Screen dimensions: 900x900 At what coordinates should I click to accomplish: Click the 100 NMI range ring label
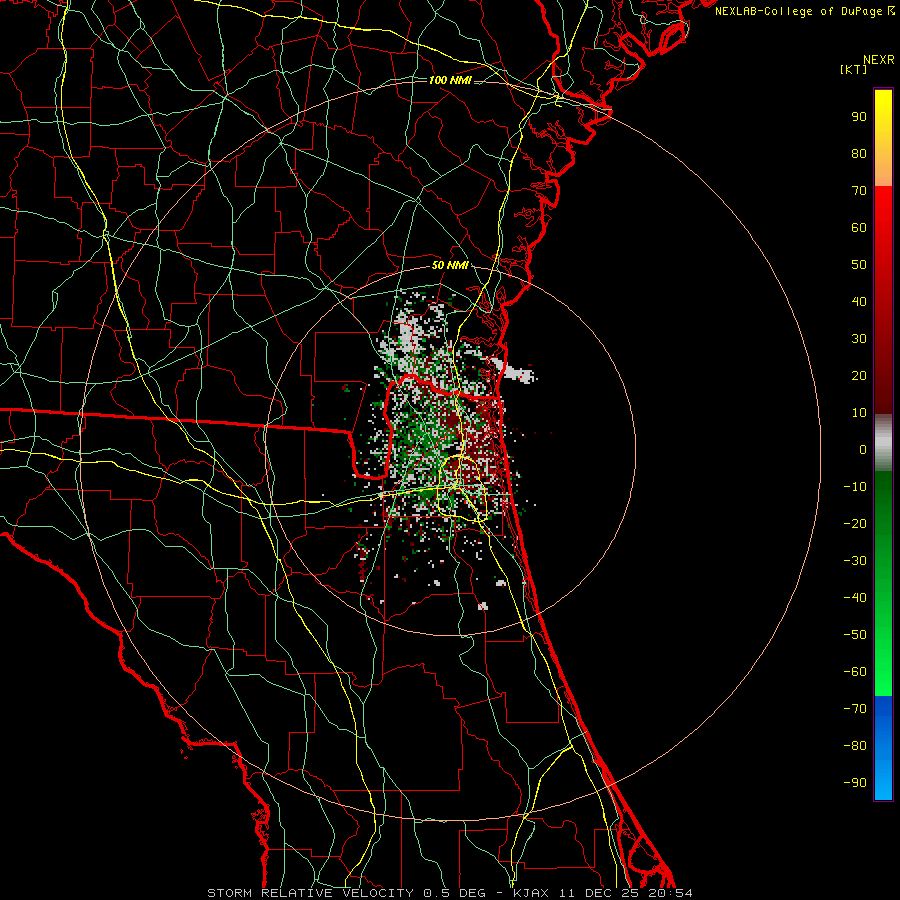point(450,80)
